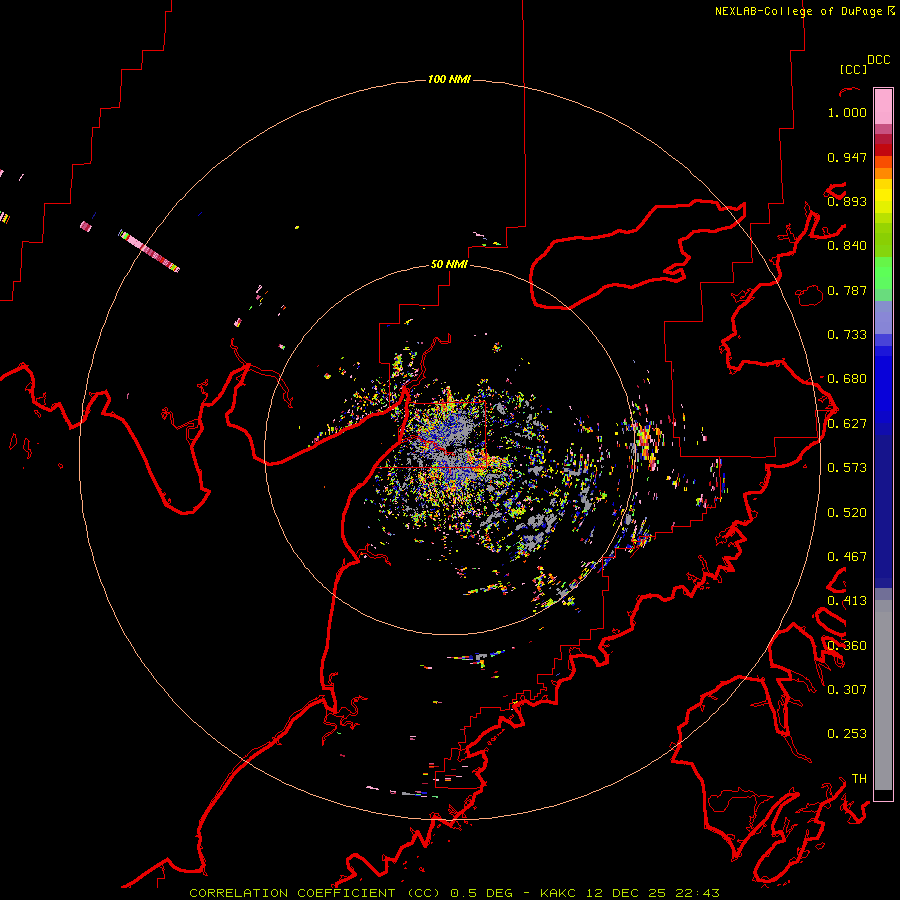Click the 0.573 scale value
The height and width of the screenshot is (900, 900).
[x=847, y=468]
